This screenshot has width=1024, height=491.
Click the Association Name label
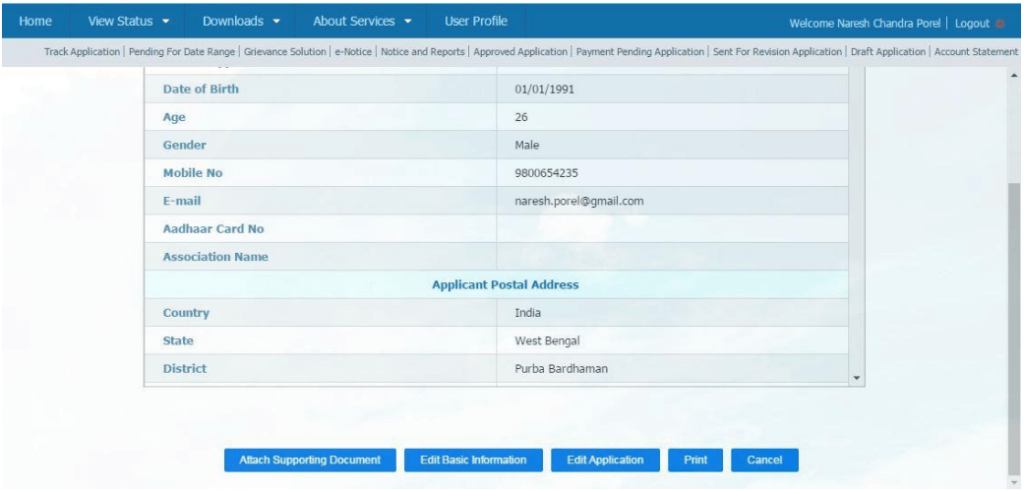click(x=216, y=257)
